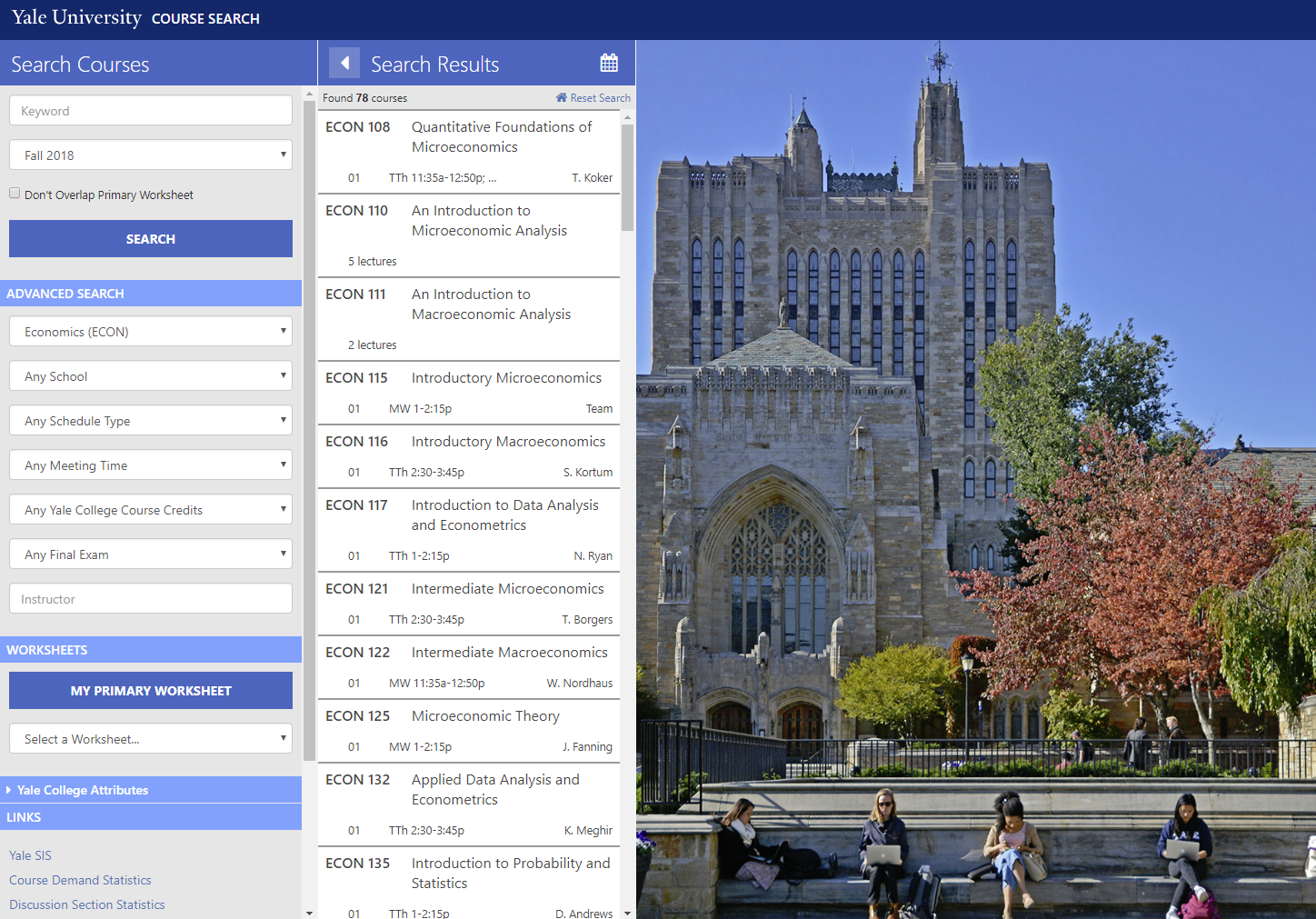Screen dimensions: 1316x919
Task: Click instructor K. Meghir
Action: click(x=588, y=831)
